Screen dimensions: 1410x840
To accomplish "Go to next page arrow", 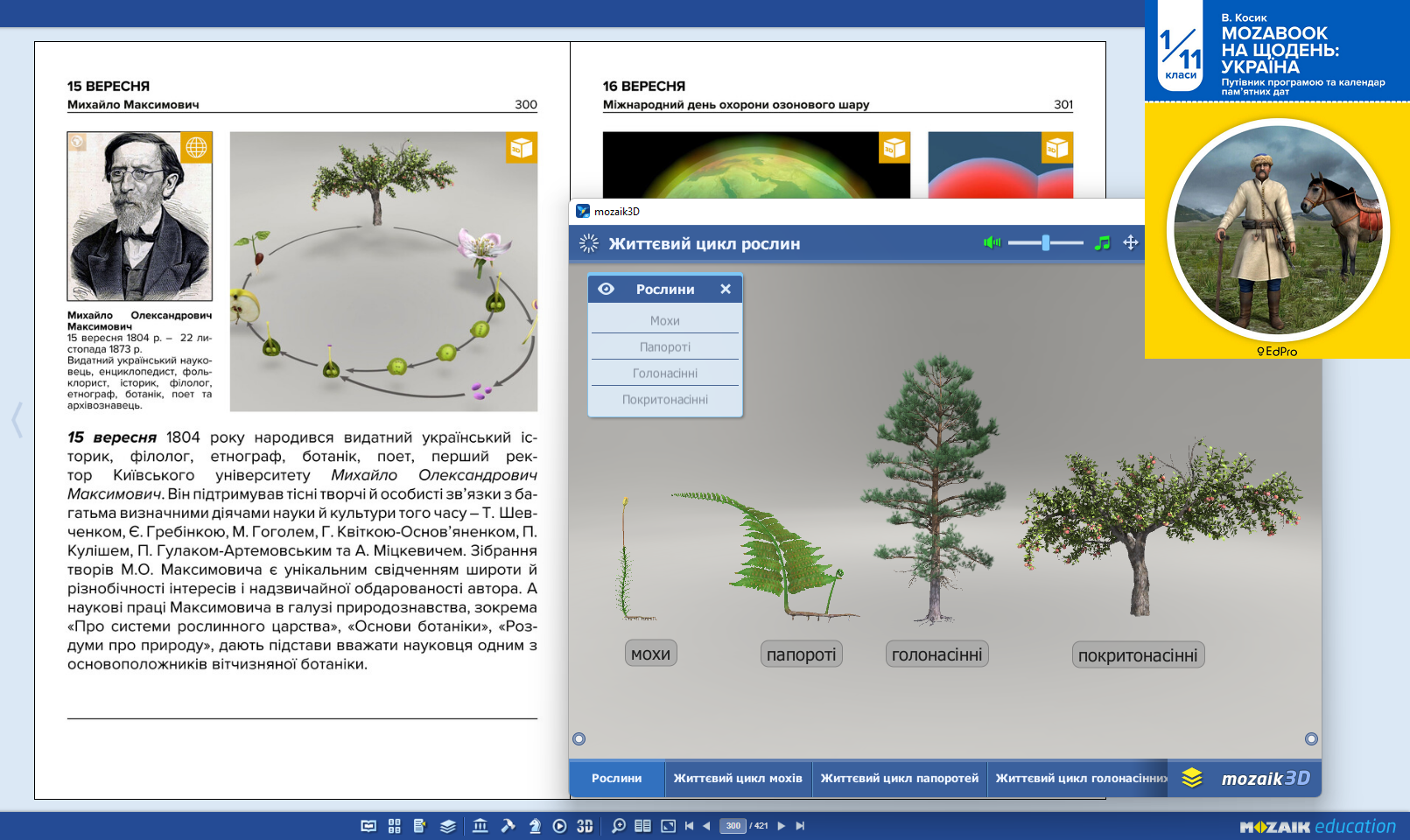I will click(x=782, y=826).
